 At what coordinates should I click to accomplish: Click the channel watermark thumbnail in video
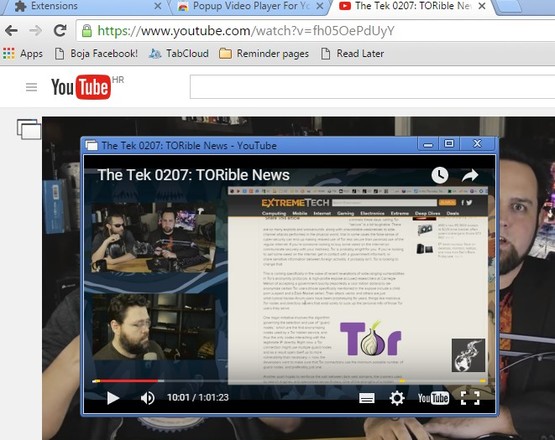pyautogui.click(x=468, y=355)
